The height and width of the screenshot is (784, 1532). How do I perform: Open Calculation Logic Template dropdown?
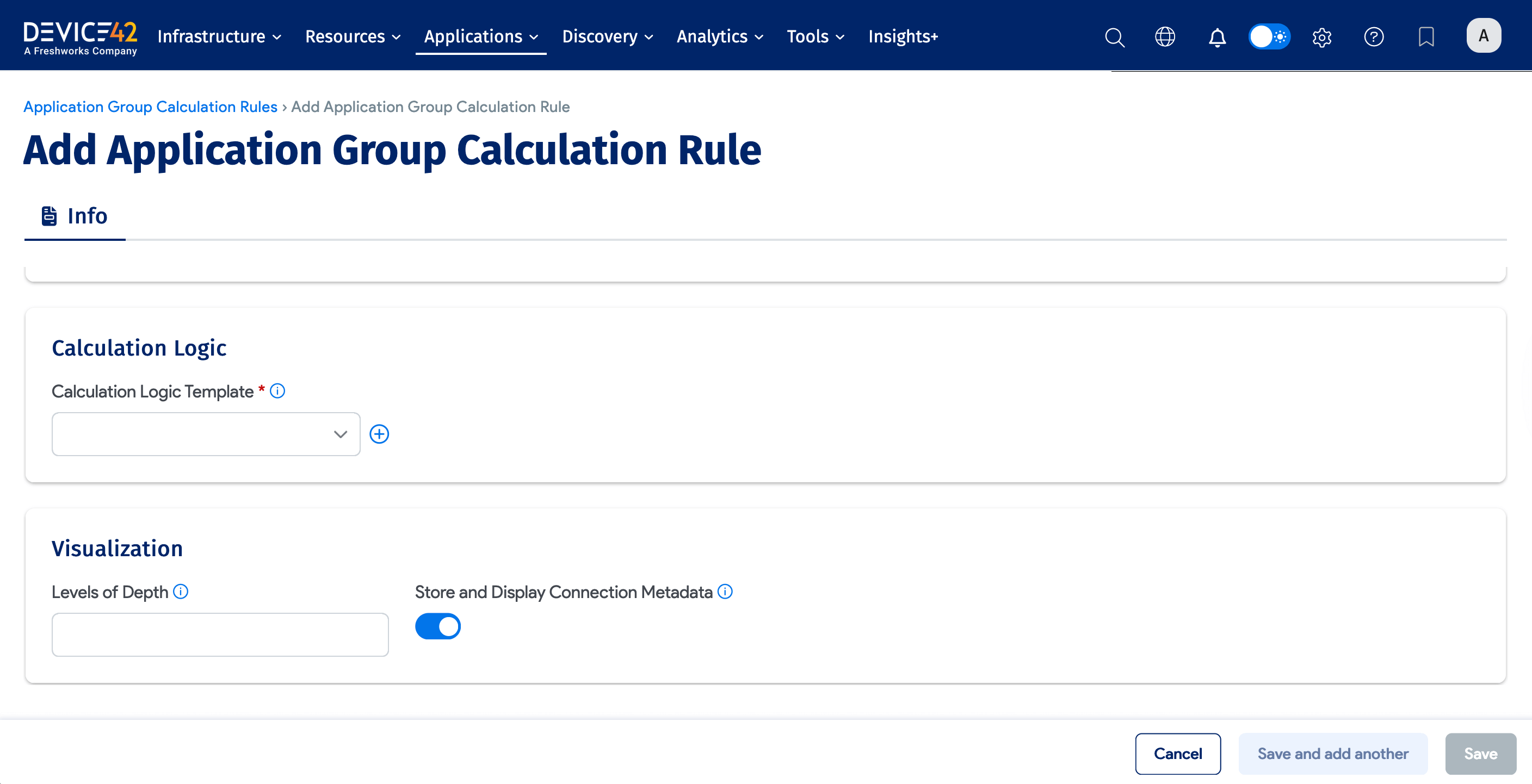tap(206, 434)
